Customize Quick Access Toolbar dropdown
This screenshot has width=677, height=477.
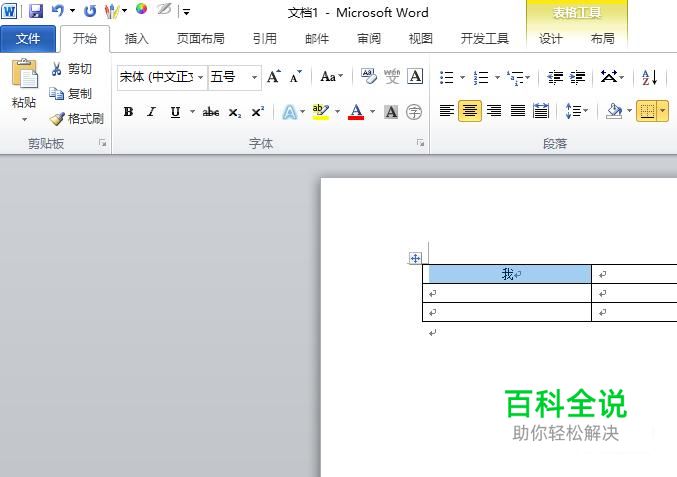coord(186,12)
